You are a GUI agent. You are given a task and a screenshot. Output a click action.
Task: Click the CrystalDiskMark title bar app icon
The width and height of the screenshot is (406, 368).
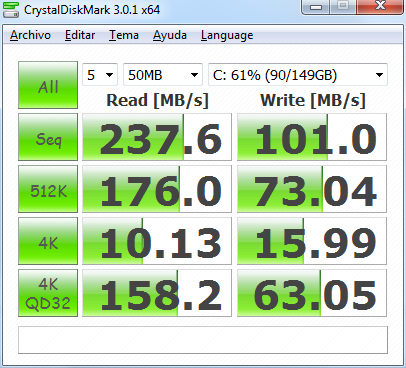pos(11,9)
